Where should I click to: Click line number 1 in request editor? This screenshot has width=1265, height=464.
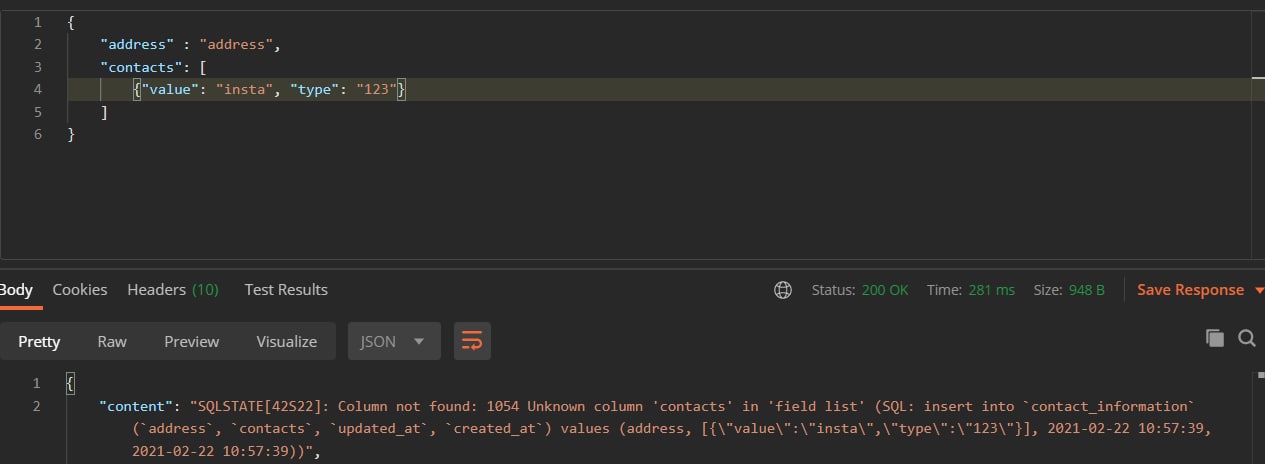click(x=38, y=22)
